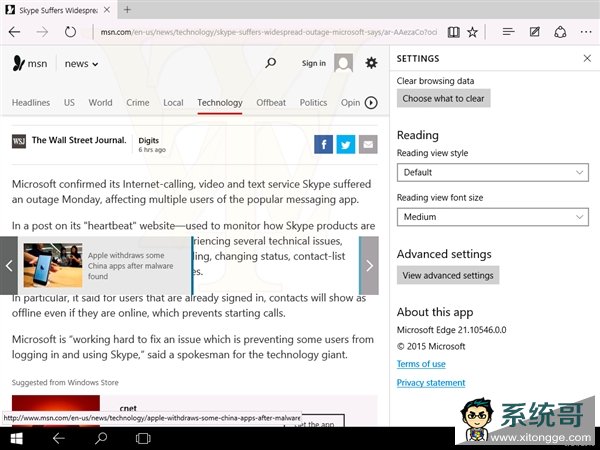Open Apple withdraws China apps thumbnail

(53, 265)
